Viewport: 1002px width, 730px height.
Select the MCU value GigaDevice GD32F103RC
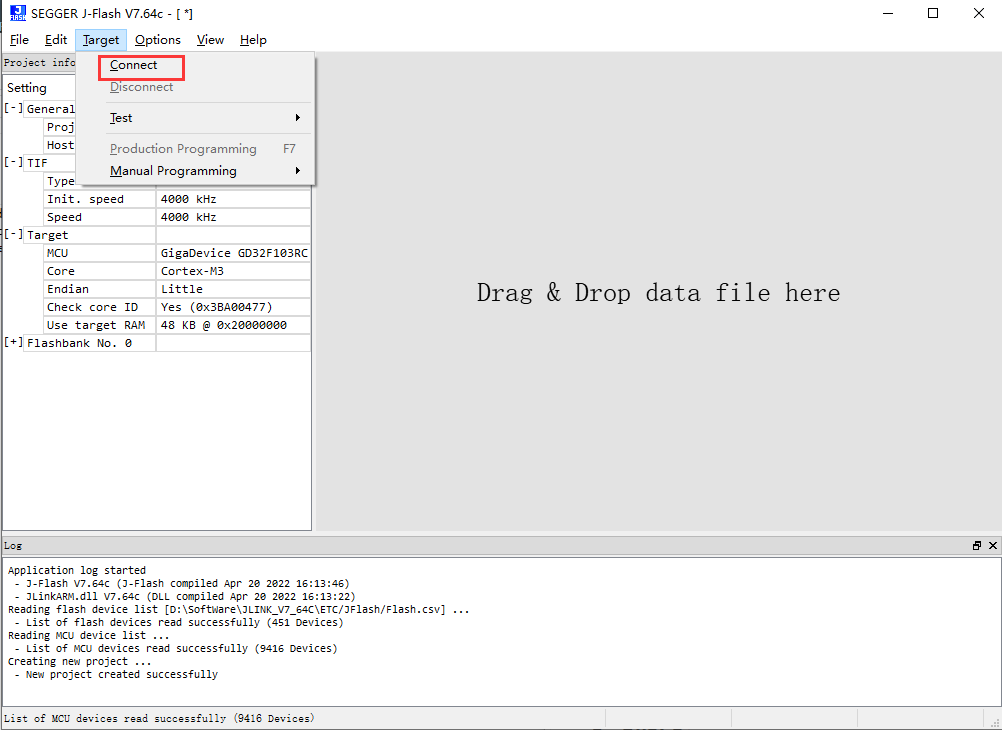click(233, 253)
